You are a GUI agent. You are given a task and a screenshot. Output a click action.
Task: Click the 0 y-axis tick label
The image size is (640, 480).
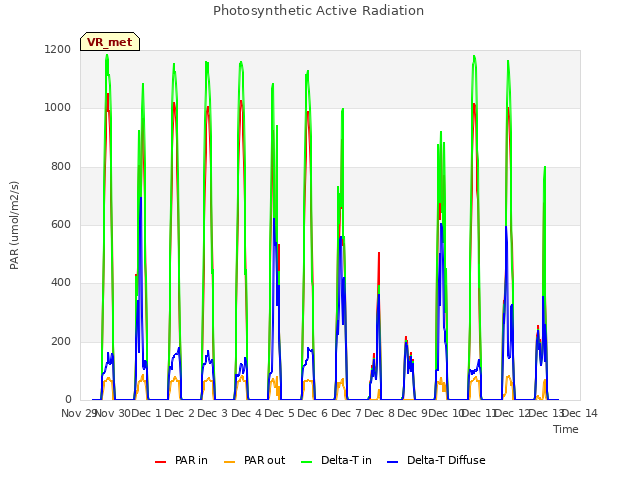(x=68, y=399)
